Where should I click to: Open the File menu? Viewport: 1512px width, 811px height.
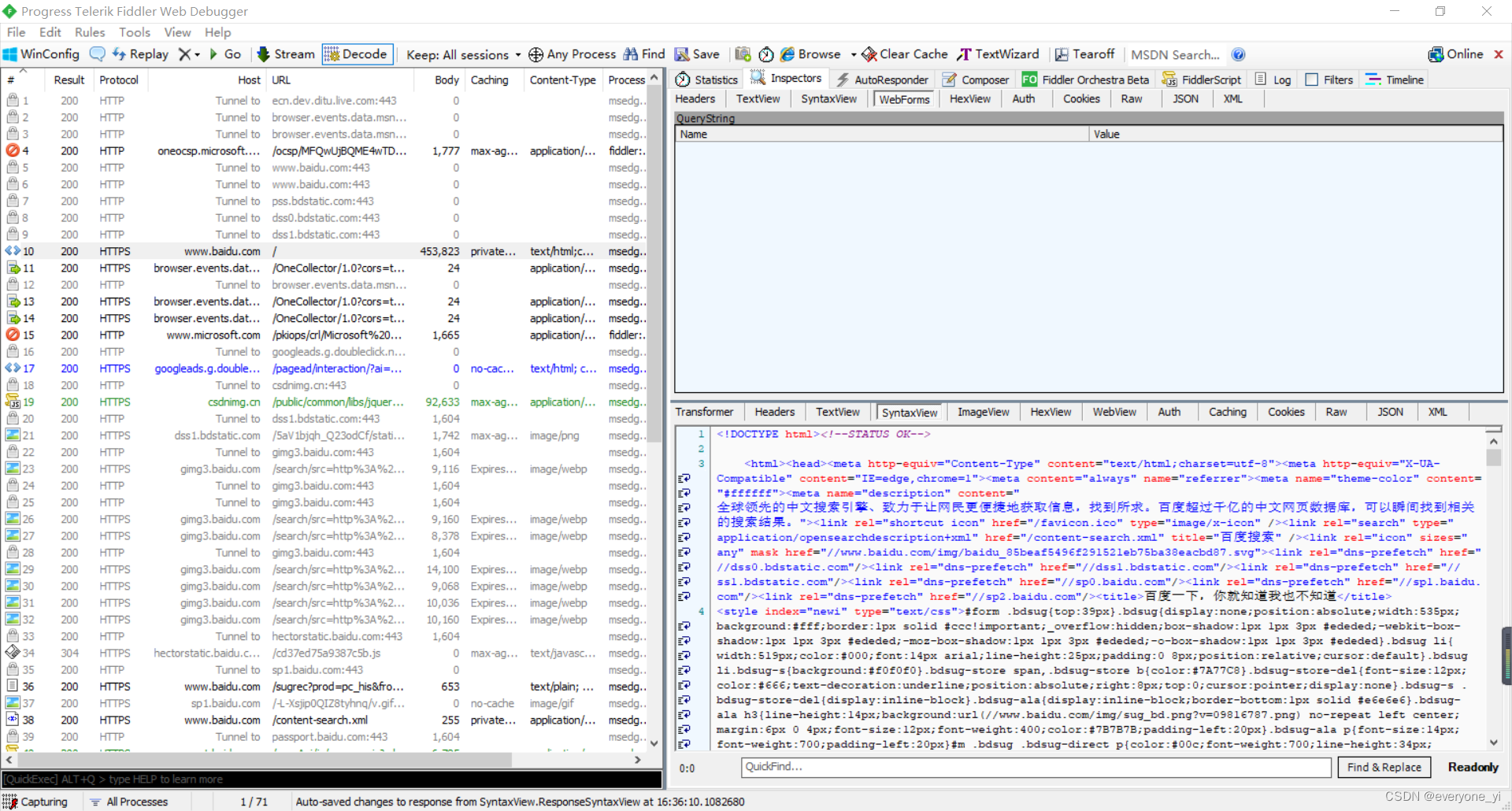[x=17, y=32]
